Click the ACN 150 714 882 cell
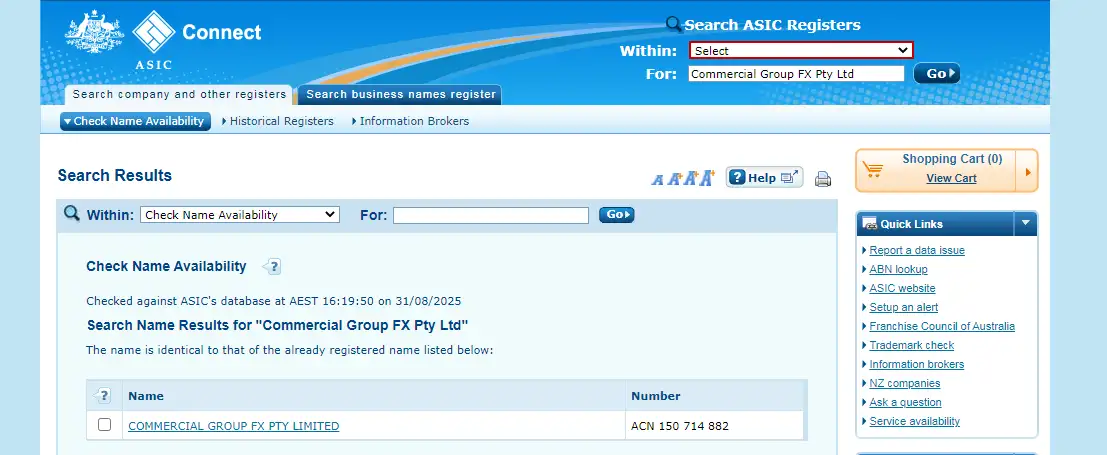The width and height of the screenshot is (1107, 455). [x=714, y=426]
